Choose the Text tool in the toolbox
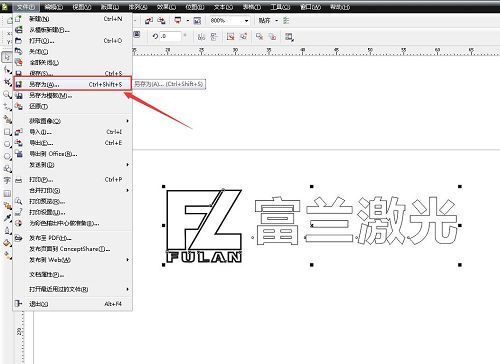The height and width of the screenshot is (364, 500). click(x=7, y=181)
